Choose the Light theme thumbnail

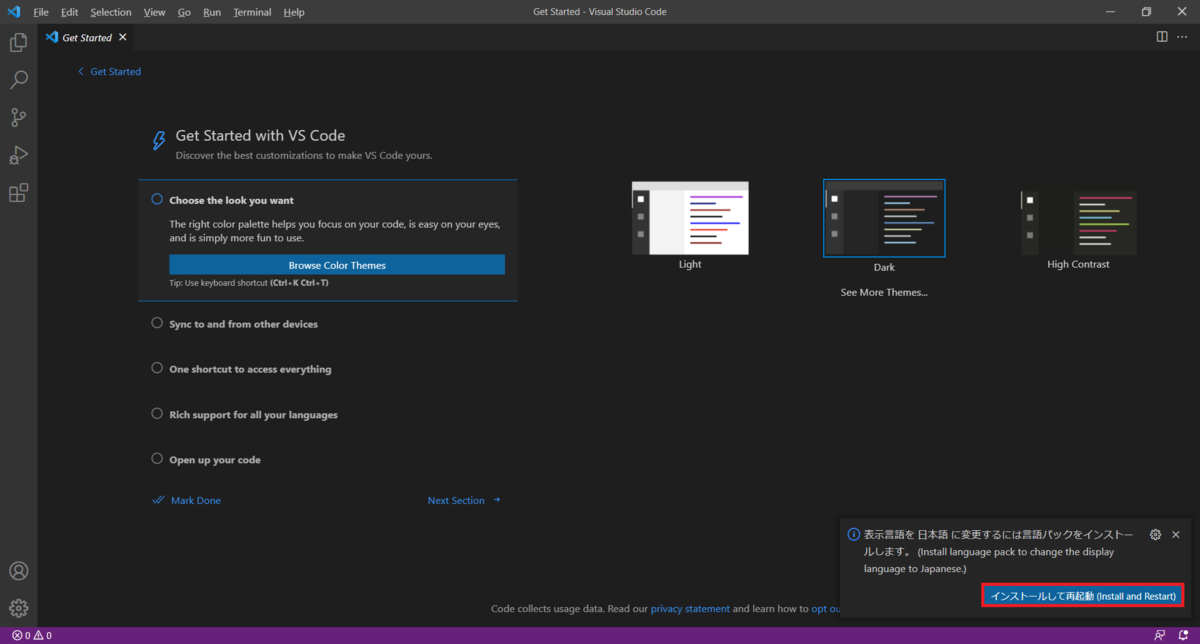point(690,218)
